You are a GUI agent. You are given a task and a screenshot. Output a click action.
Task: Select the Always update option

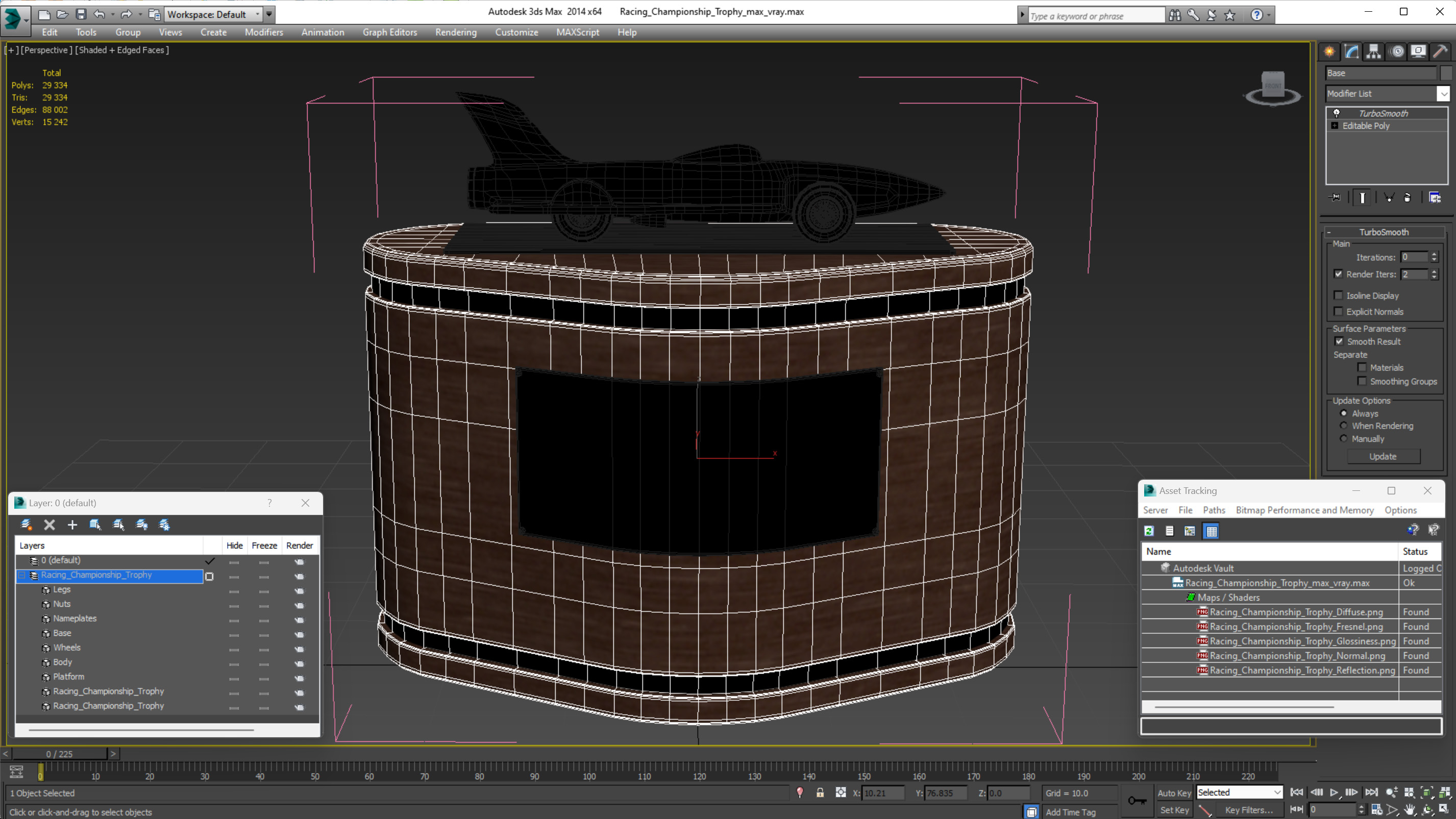(1344, 413)
